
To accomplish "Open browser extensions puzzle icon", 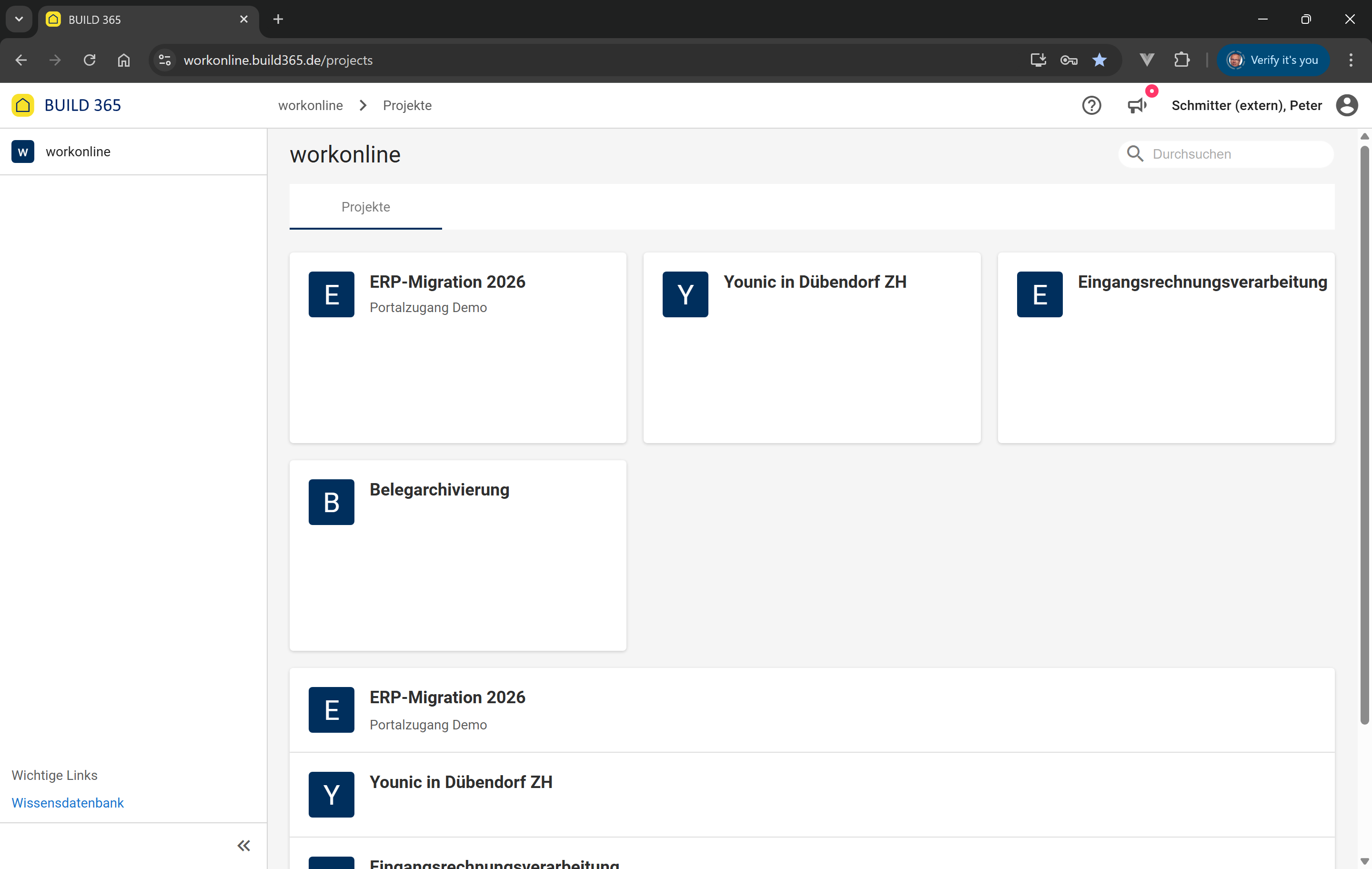I will [1182, 60].
